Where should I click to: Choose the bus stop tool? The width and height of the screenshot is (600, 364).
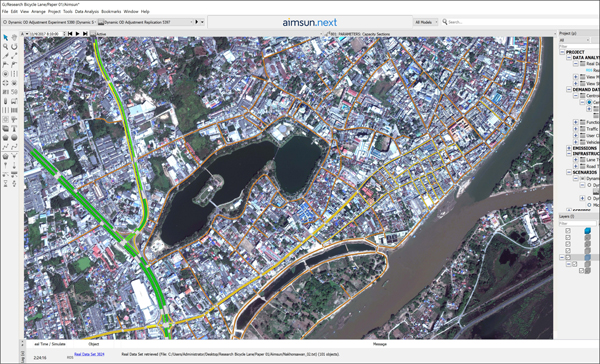[14, 101]
